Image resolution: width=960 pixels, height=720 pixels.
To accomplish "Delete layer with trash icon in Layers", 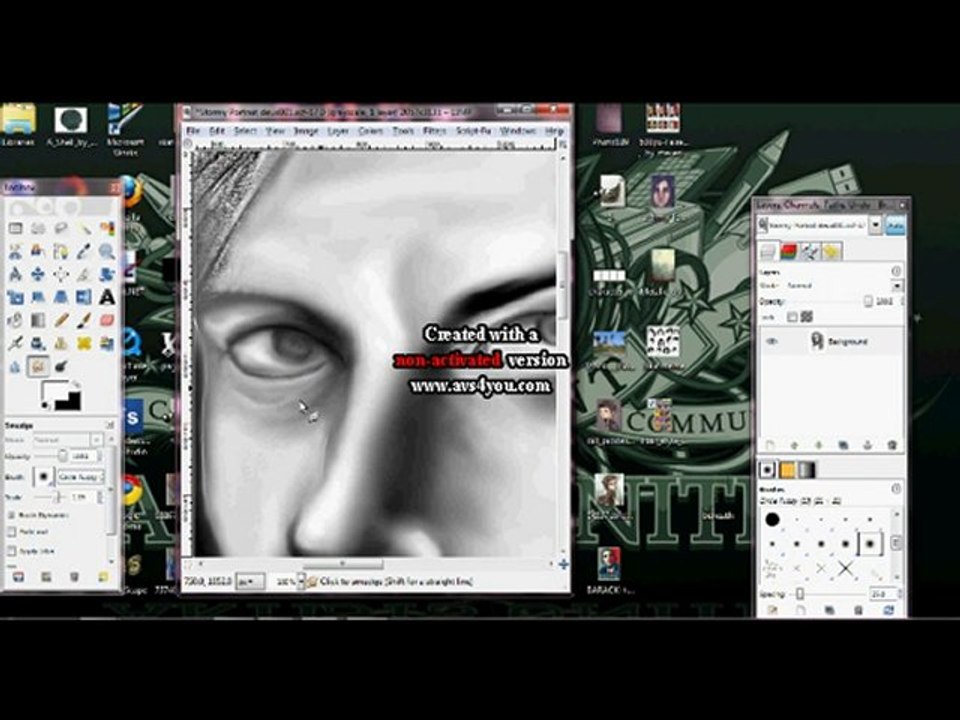I will [892, 445].
